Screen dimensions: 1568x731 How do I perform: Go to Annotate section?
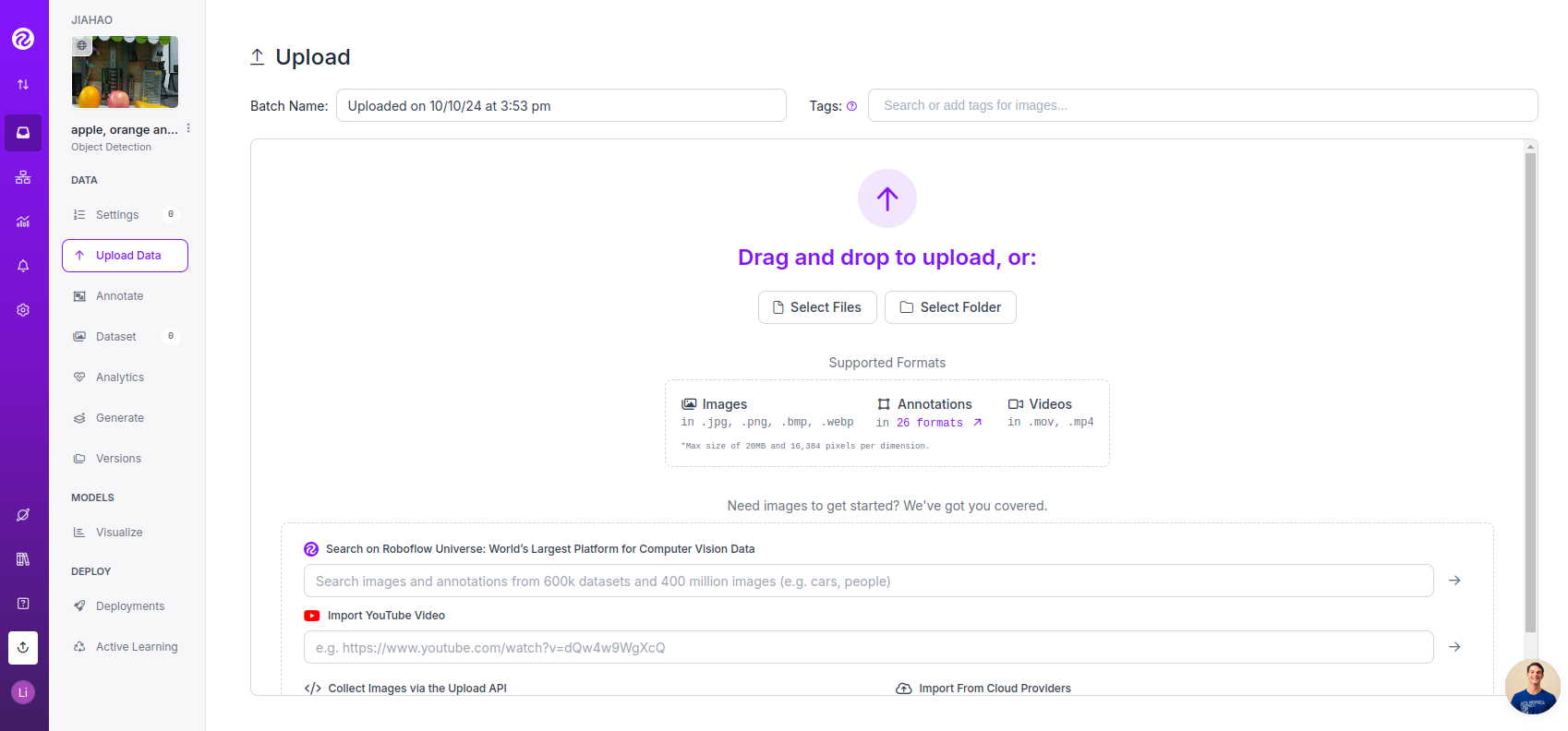pyautogui.click(x=125, y=296)
